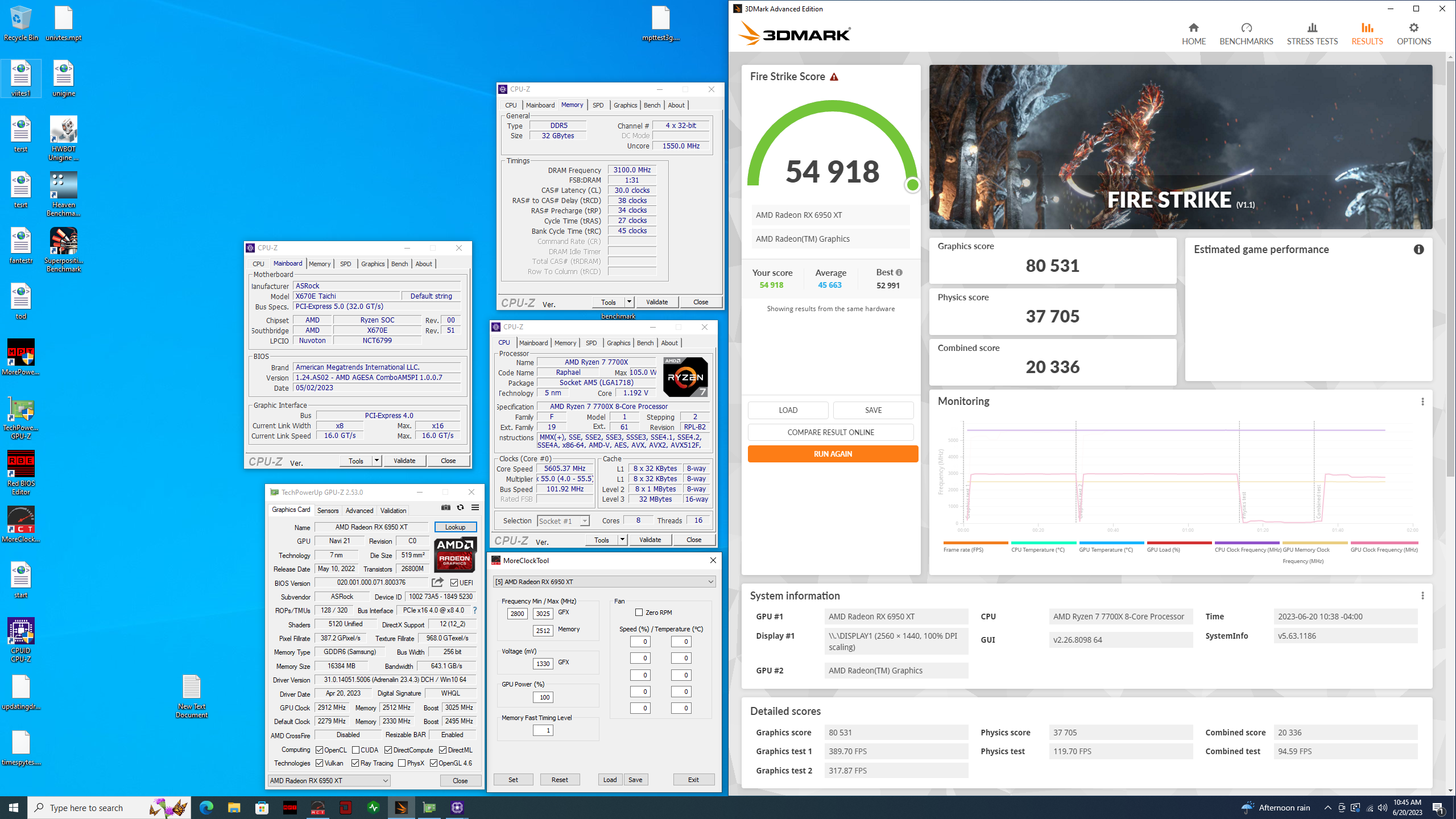
Task: Open the Monitoring panel three-dot menu
Action: [x=1422, y=402]
